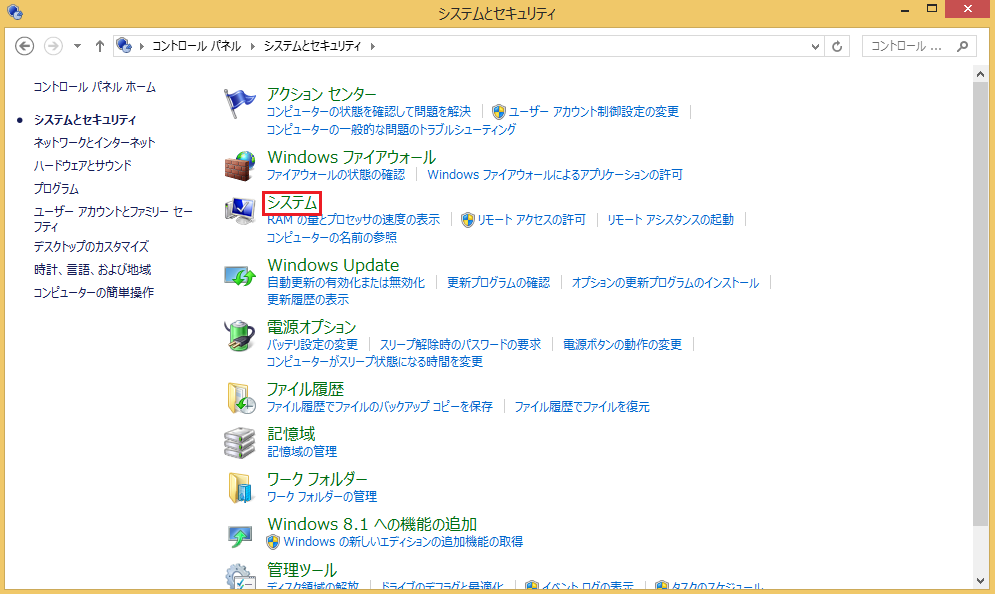Open the recent pages dropdown beside the back button
The height and width of the screenshot is (594, 995).
point(76,45)
